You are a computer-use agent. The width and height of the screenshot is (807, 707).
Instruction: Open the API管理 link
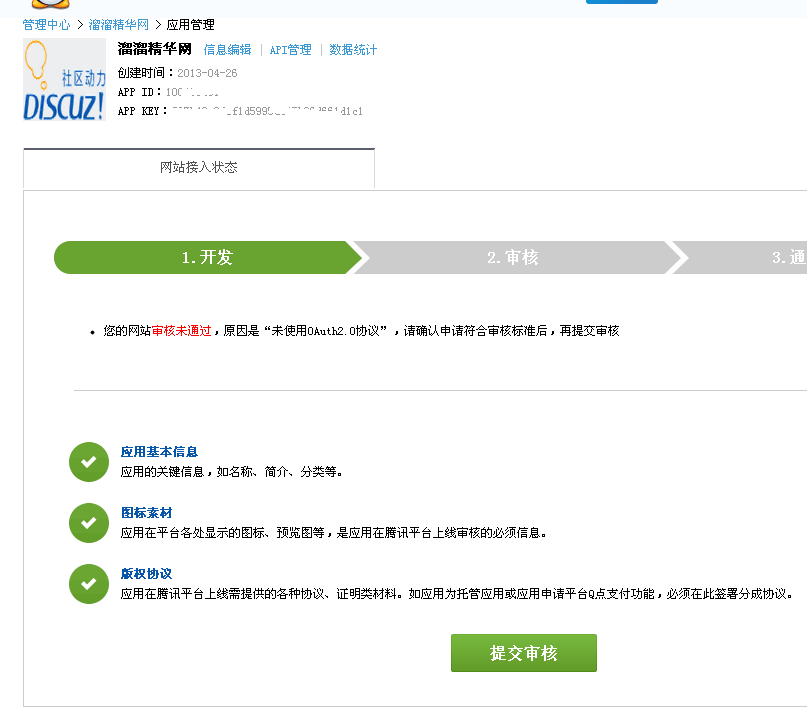tap(290, 49)
